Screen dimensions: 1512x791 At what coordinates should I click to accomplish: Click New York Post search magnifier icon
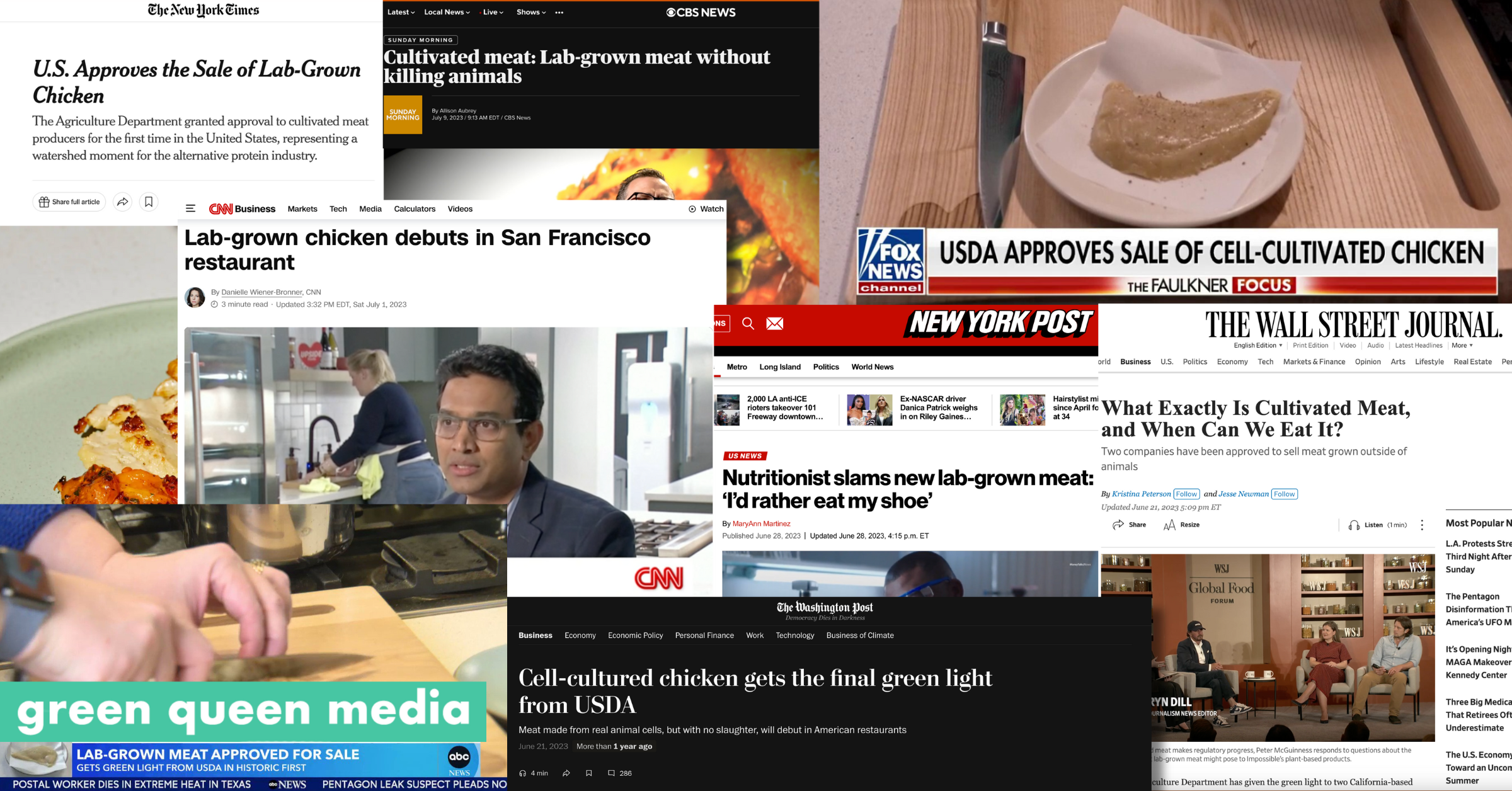pyautogui.click(x=748, y=323)
